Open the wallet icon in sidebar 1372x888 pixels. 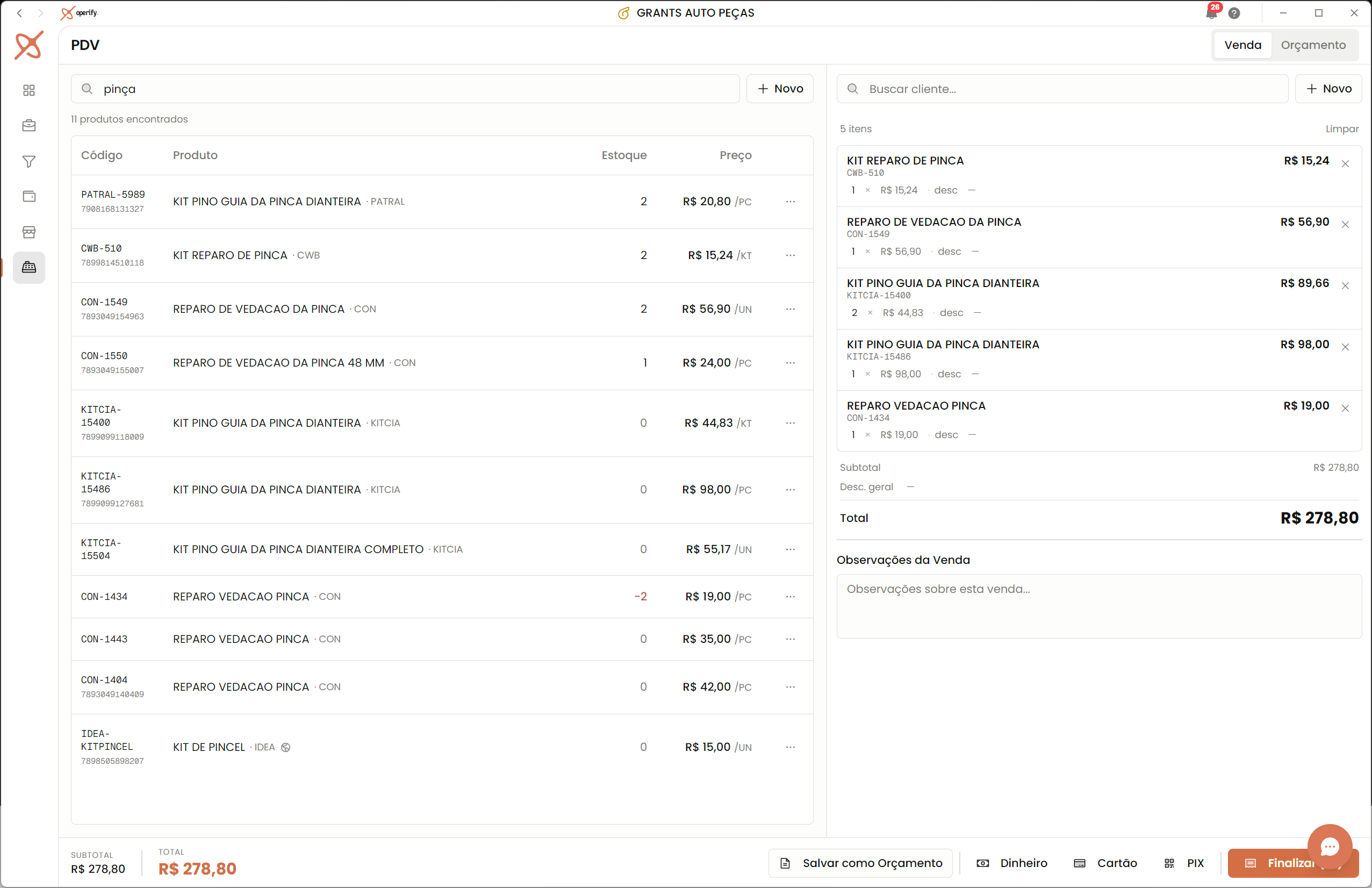[29, 197]
